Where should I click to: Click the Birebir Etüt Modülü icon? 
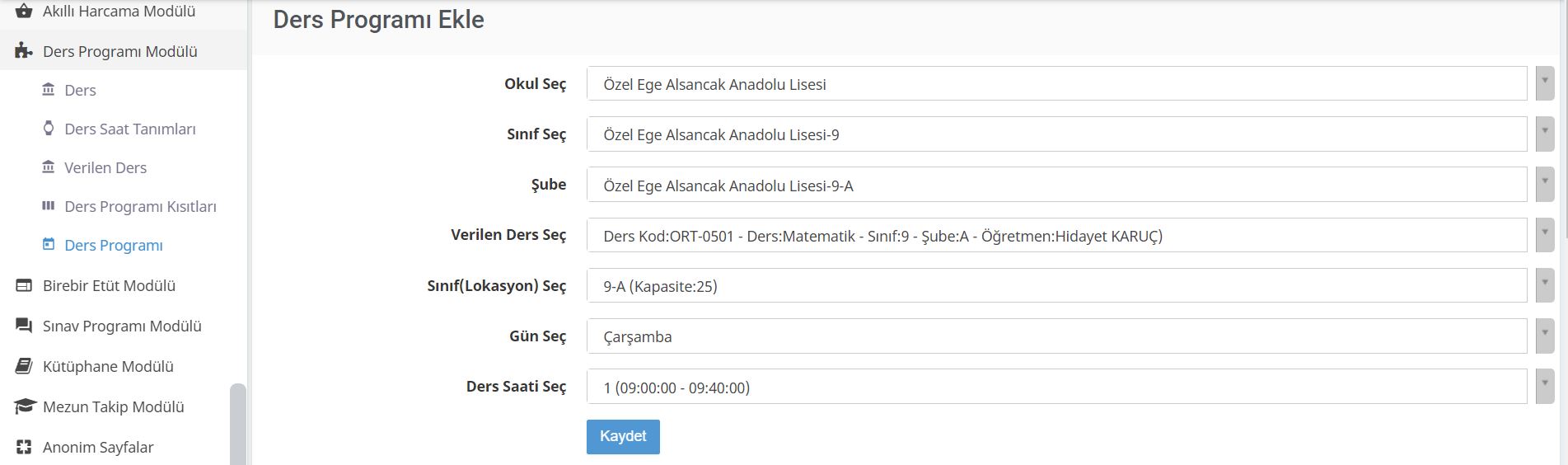pos(24,285)
